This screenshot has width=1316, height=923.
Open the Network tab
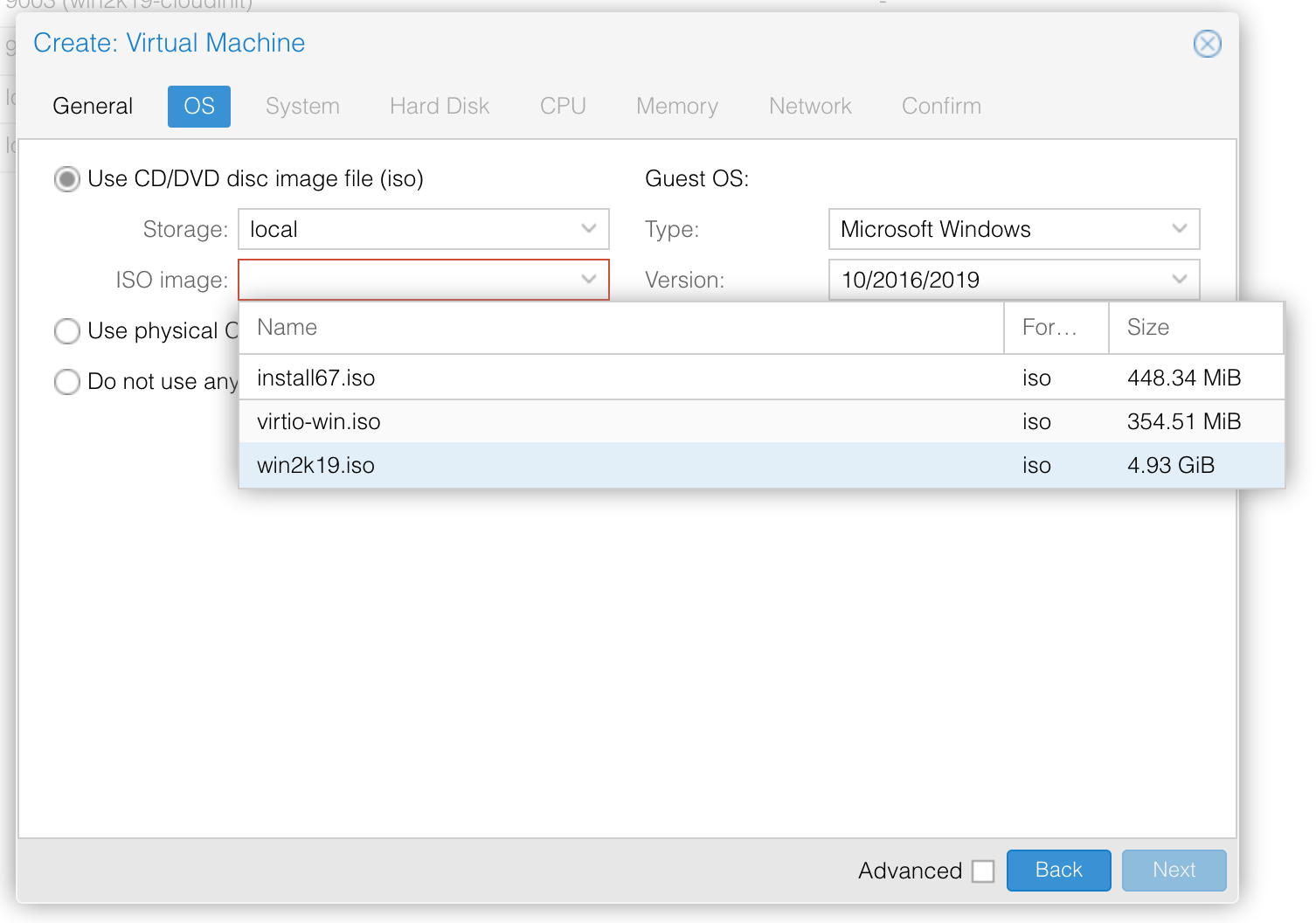[810, 106]
